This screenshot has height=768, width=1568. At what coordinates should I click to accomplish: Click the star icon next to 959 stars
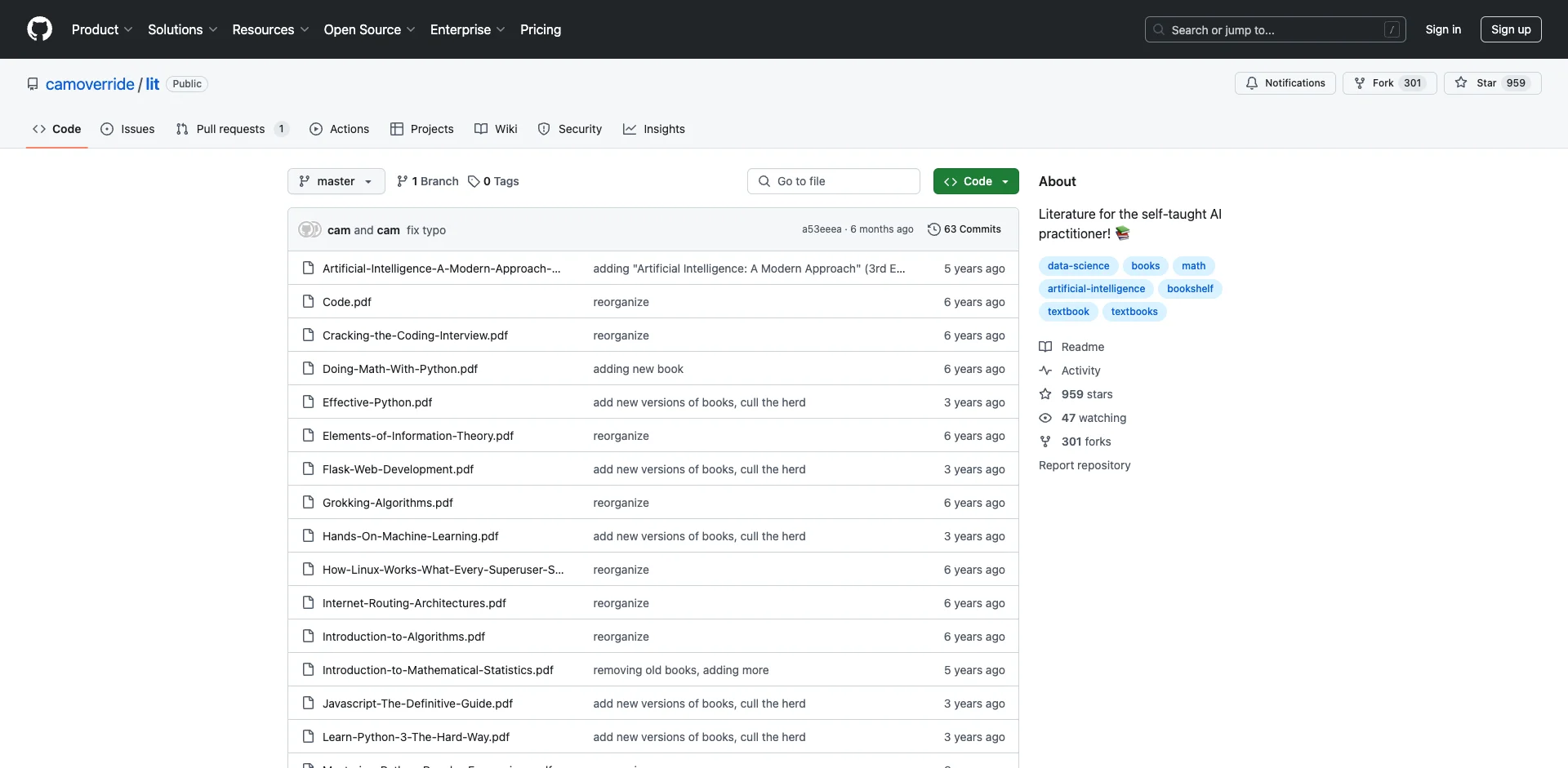1045,394
